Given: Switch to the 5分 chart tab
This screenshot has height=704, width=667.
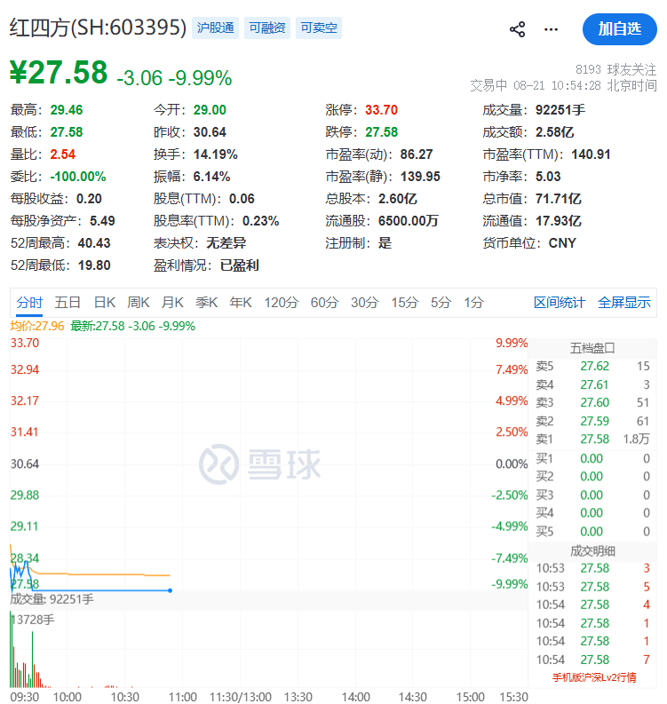Looking at the screenshot, I should [441, 303].
